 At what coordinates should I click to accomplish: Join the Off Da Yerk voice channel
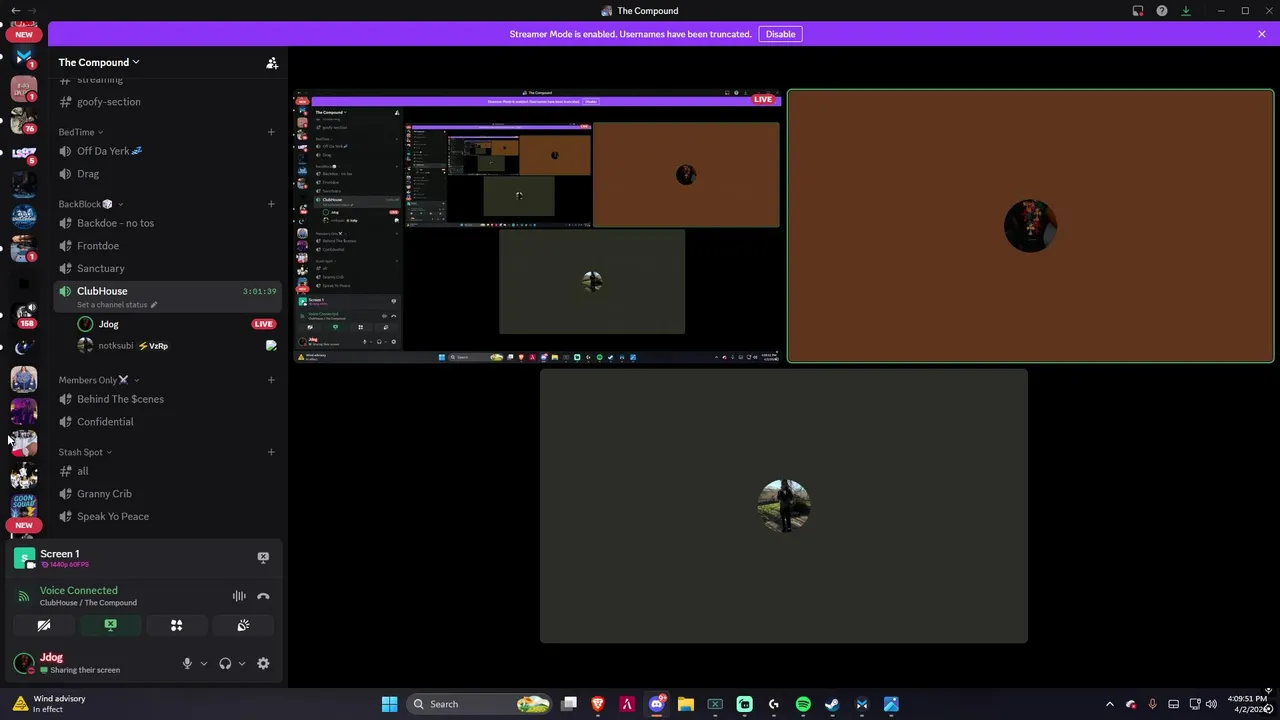pyautogui.click(x=166, y=151)
